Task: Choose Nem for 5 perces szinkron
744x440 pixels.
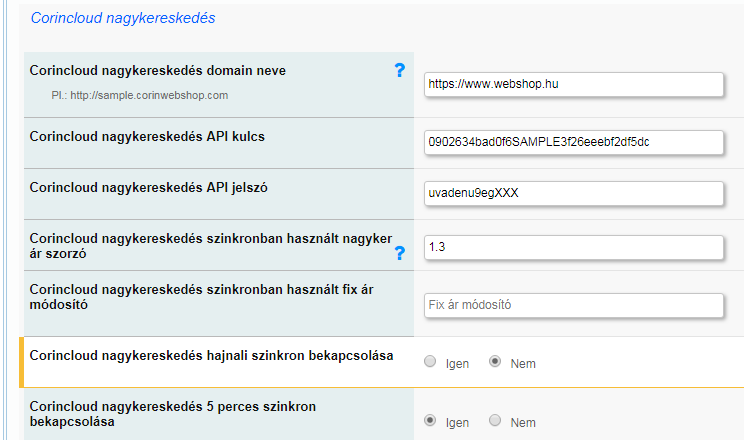Action: pos(494,421)
